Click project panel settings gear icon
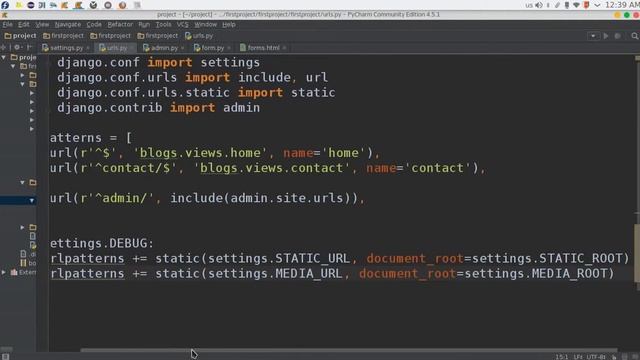640x360 pixels. (17, 47)
